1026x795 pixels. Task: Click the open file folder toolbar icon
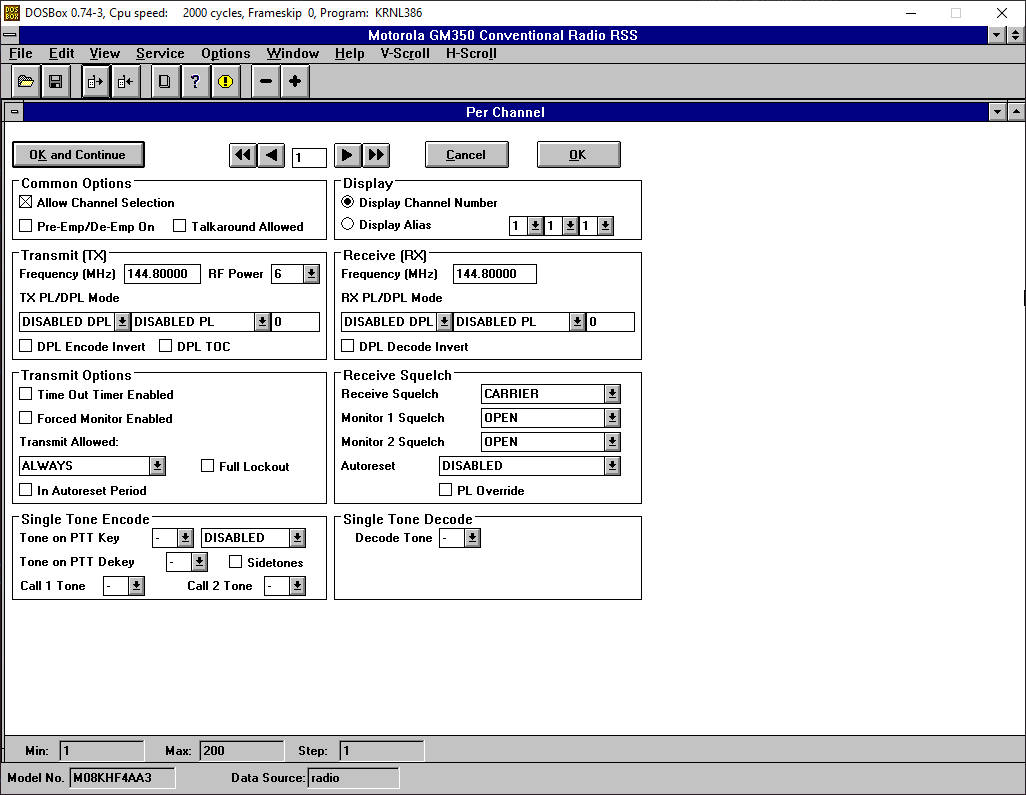tap(26, 81)
